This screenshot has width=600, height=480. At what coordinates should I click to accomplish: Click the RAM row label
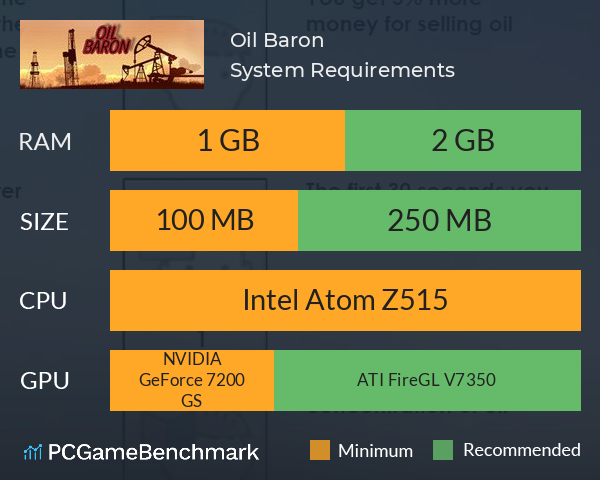[45, 142]
